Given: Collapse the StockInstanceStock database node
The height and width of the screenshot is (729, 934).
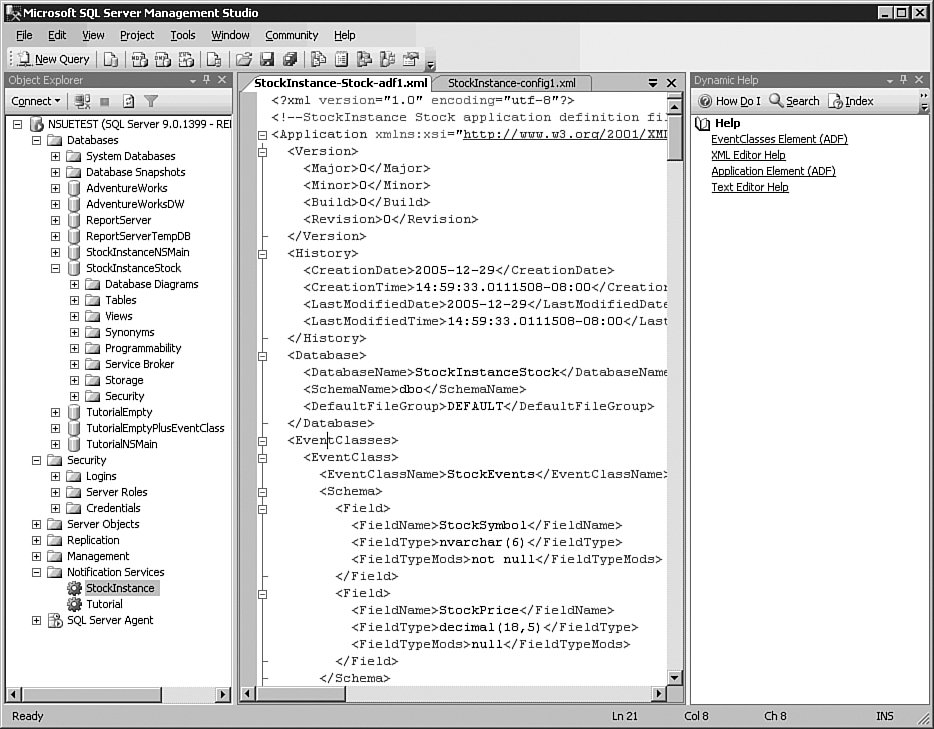Looking at the screenshot, I should tap(55, 269).
